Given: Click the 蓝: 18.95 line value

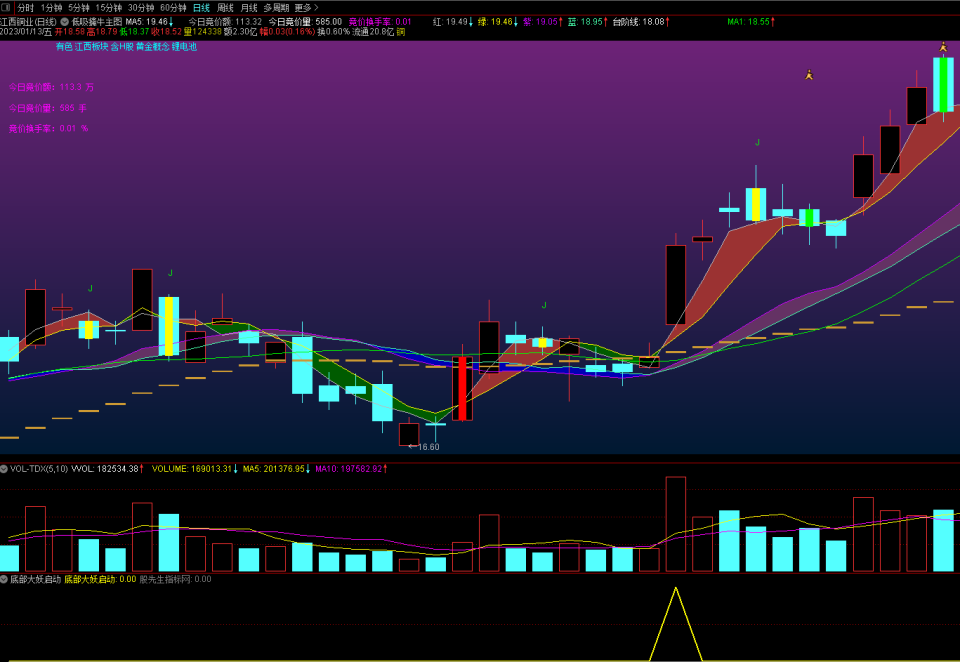Looking at the screenshot, I should 588,21.
